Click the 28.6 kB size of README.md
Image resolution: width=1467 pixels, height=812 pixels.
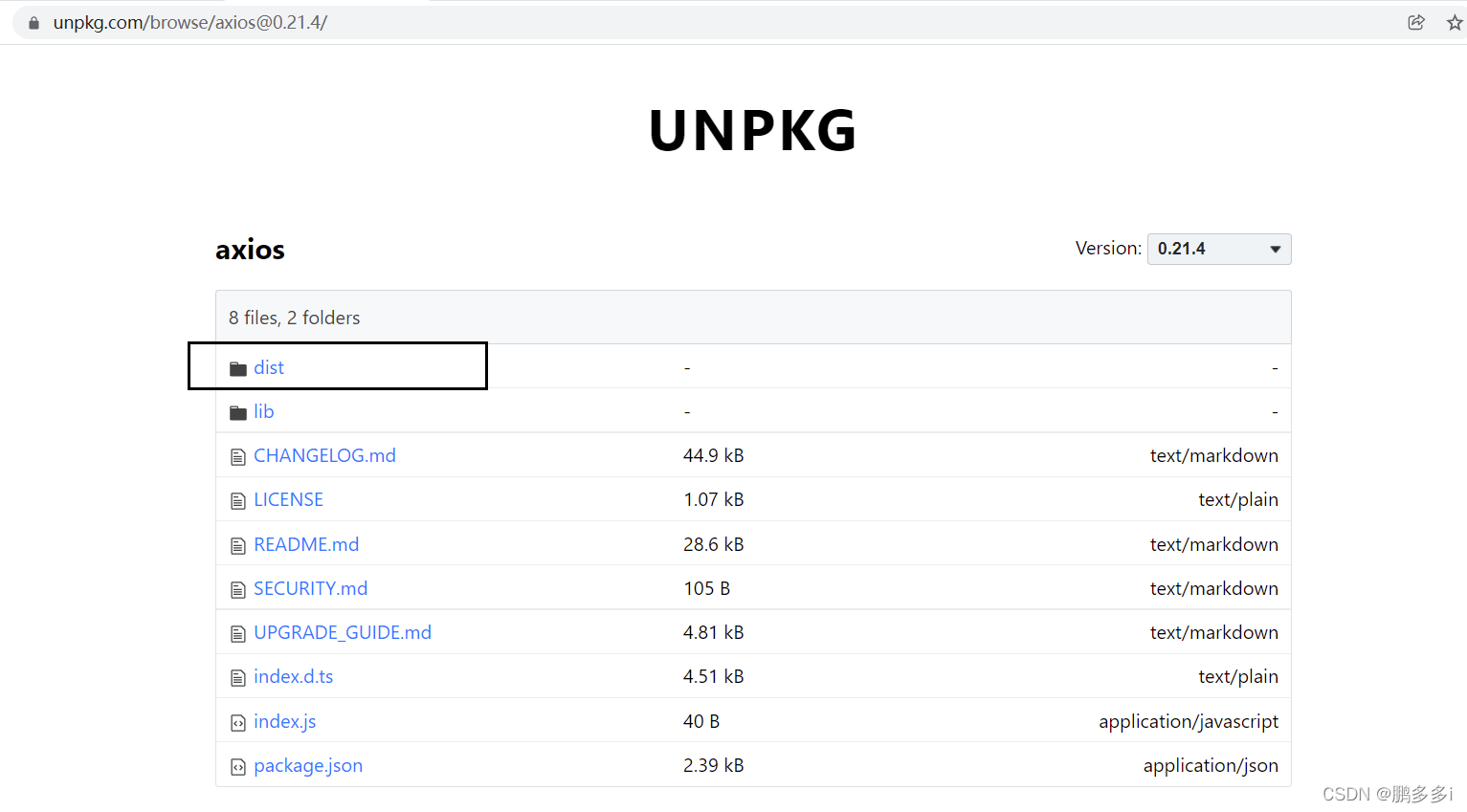714,544
